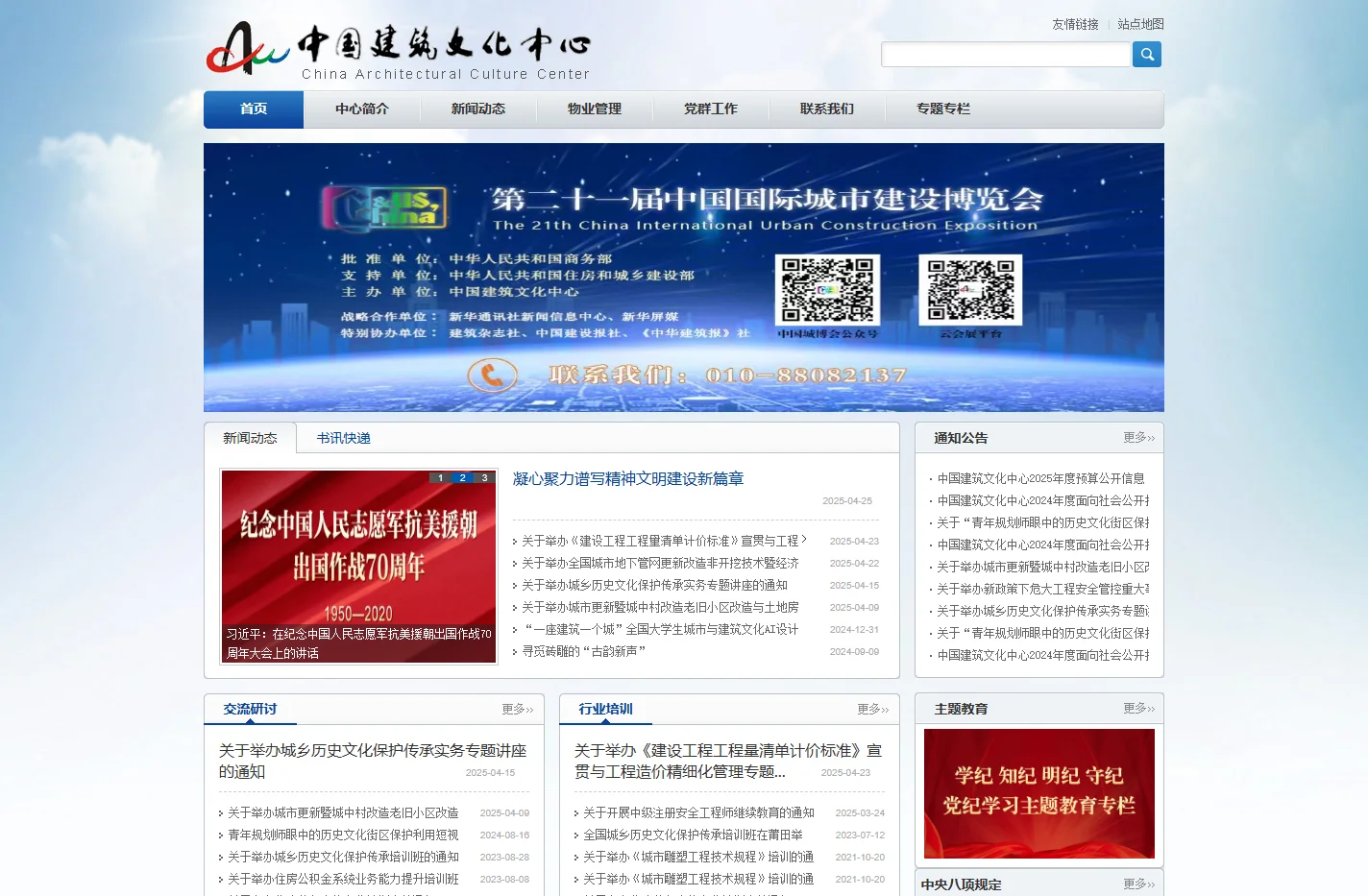Screen dimensions: 1368x896
Task: Open 青年规划师眼中的历史文化街区保护利用短视 item dated 2024-08-16
Action: pos(343,835)
